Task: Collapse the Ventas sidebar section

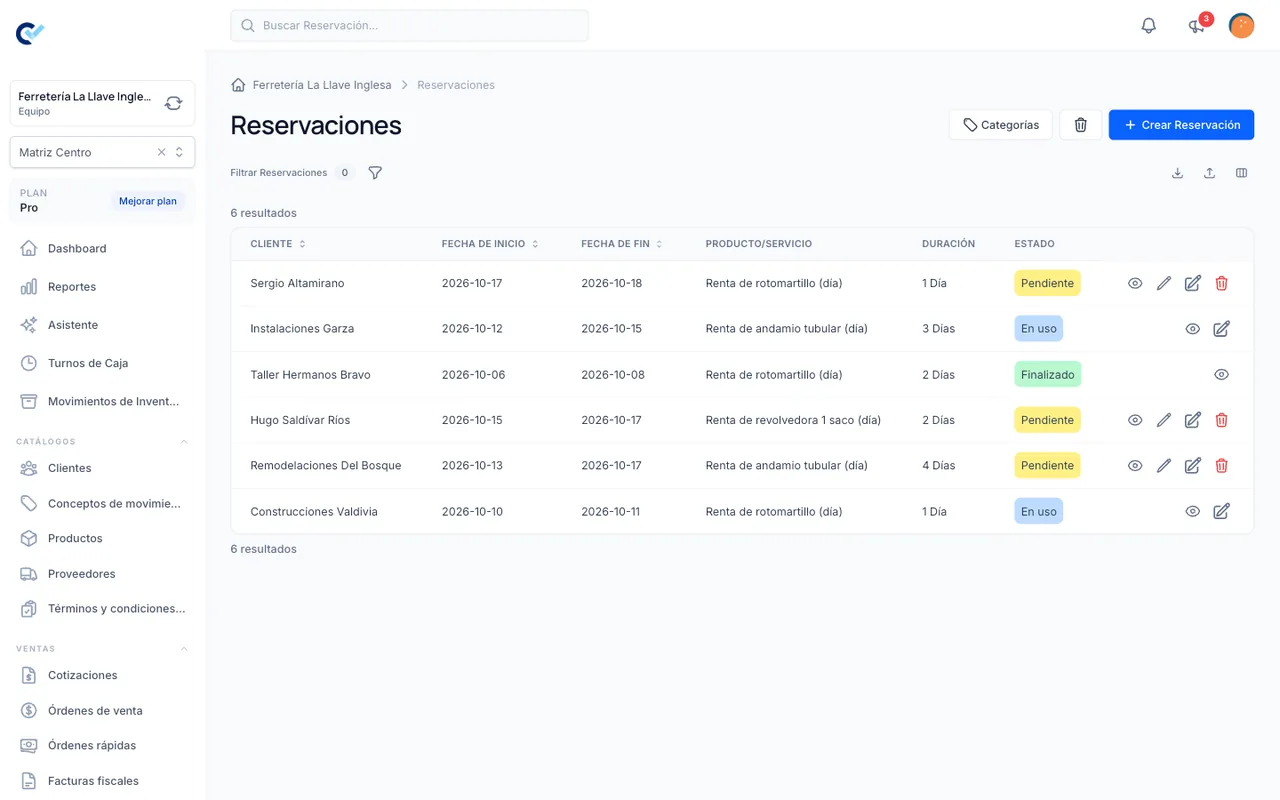Action: (184, 649)
